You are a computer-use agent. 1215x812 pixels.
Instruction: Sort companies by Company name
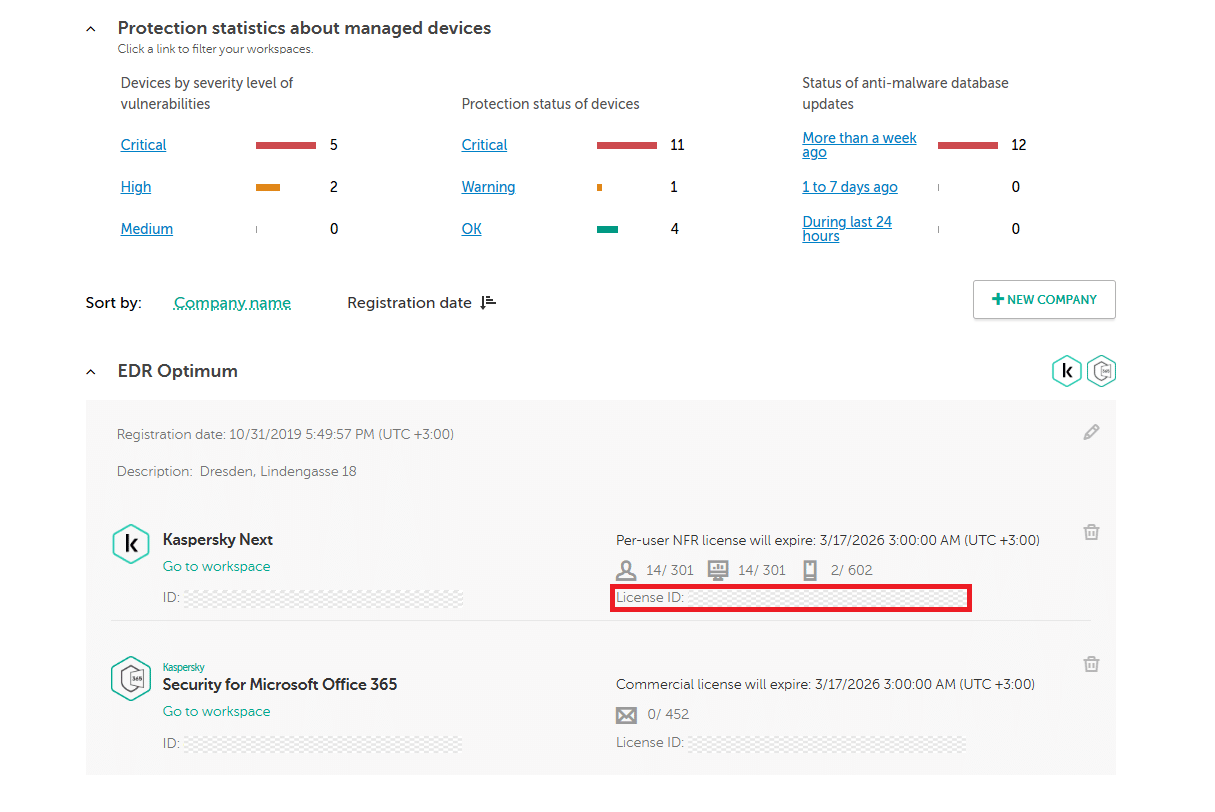232,302
